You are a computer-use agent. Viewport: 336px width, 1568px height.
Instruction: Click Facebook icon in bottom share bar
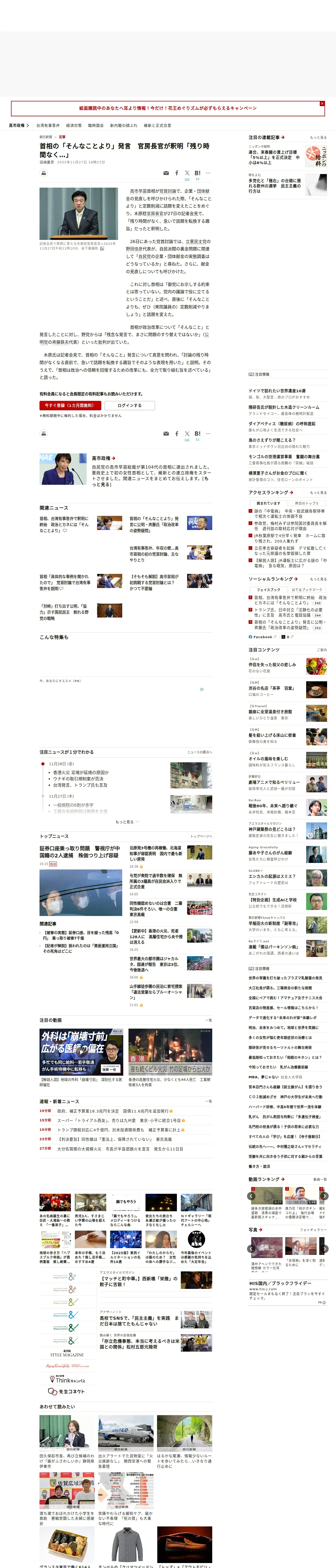pos(177,433)
